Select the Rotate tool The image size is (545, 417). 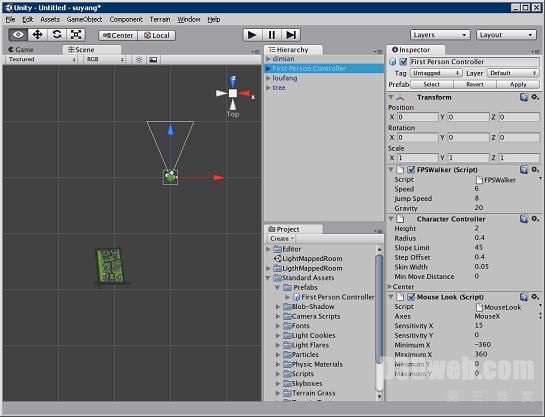tap(57, 35)
